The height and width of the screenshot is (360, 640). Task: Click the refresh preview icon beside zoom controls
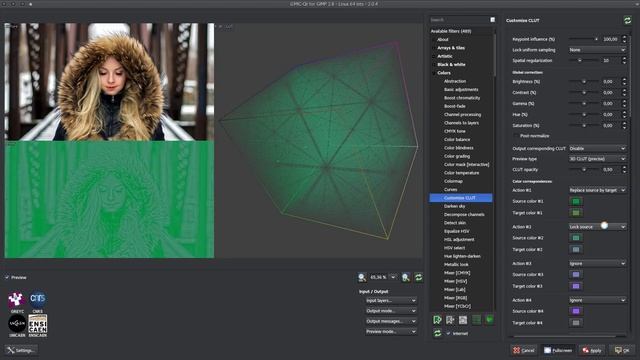(x=418, y=278)
